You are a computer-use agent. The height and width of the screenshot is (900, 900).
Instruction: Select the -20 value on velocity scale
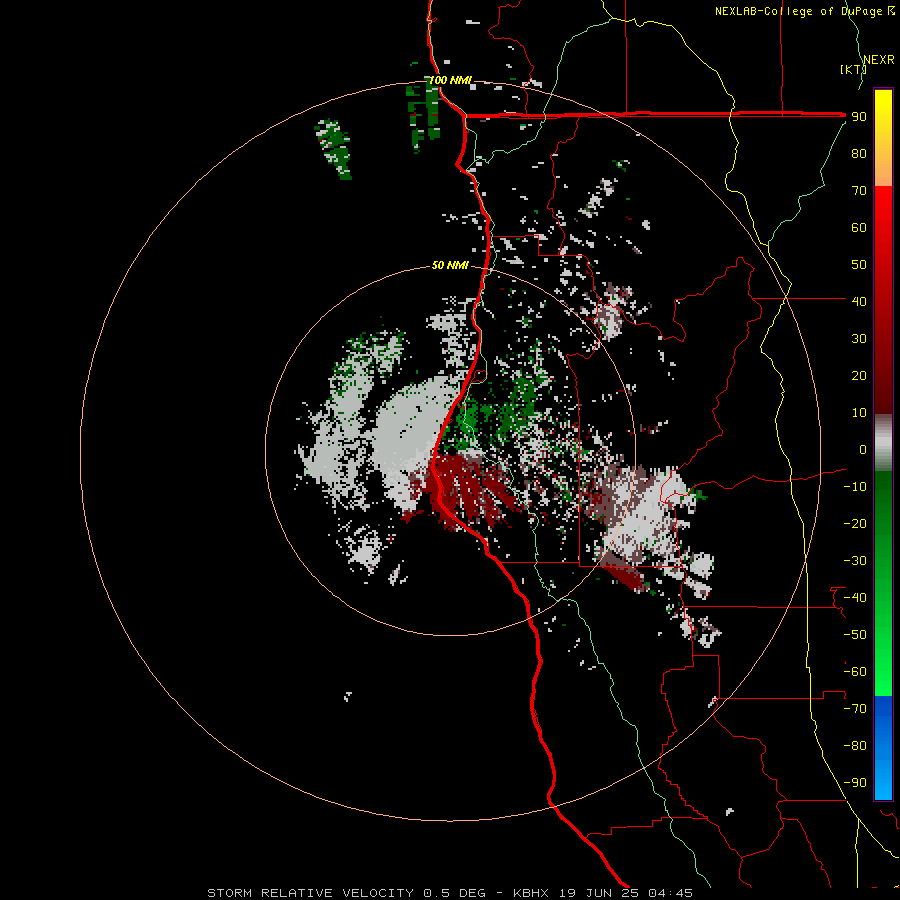855,523
